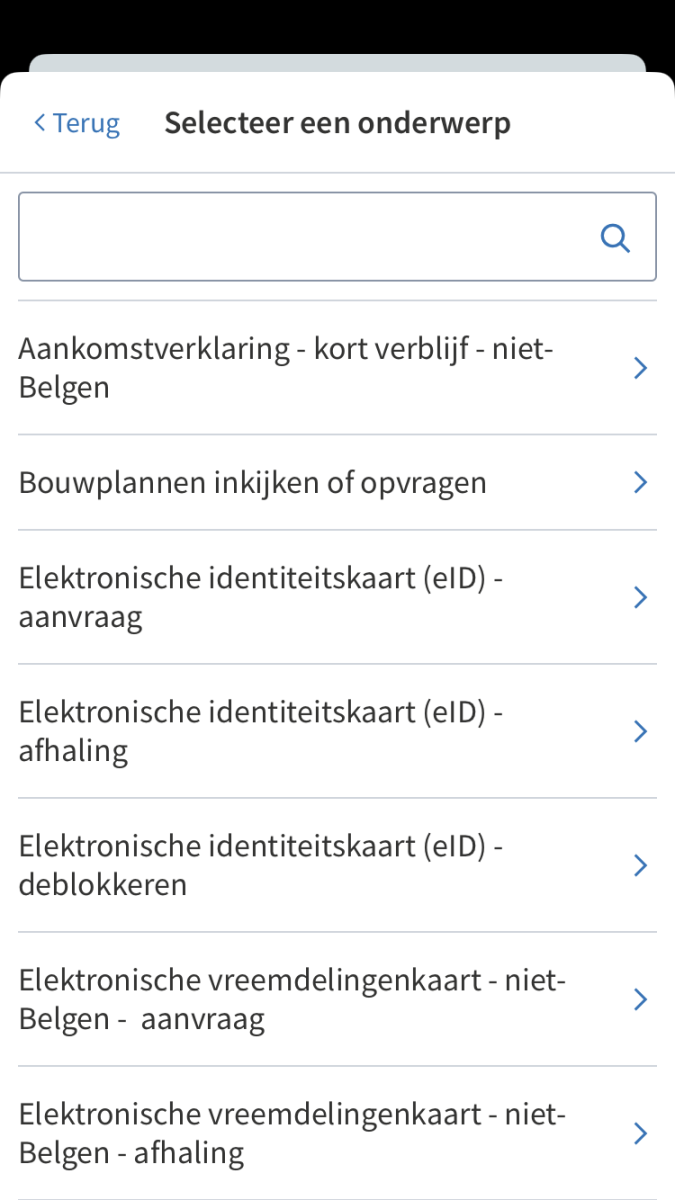Select the back arrow icon next to Terug
Image resolution: width=675 pixels, height=1200 pixels.
coord(38,122)
